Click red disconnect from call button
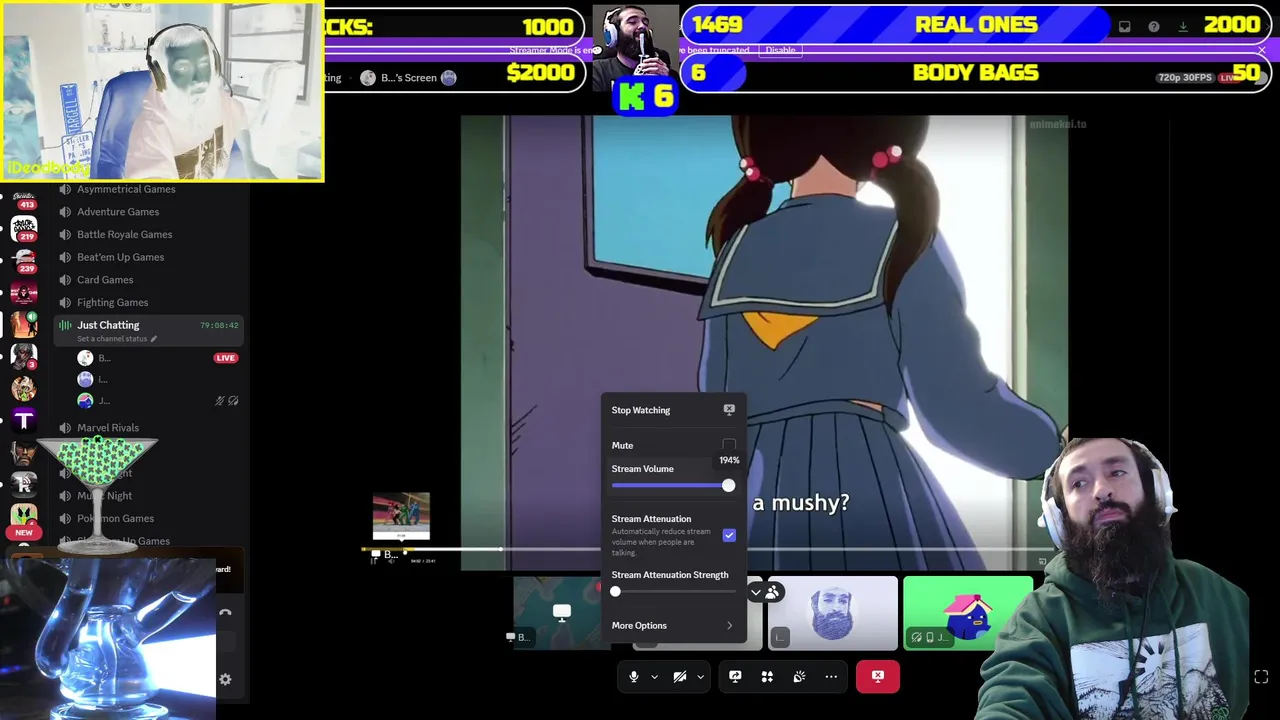The image size is (1280, 720). pyautogui.click(x=878, y=677)
